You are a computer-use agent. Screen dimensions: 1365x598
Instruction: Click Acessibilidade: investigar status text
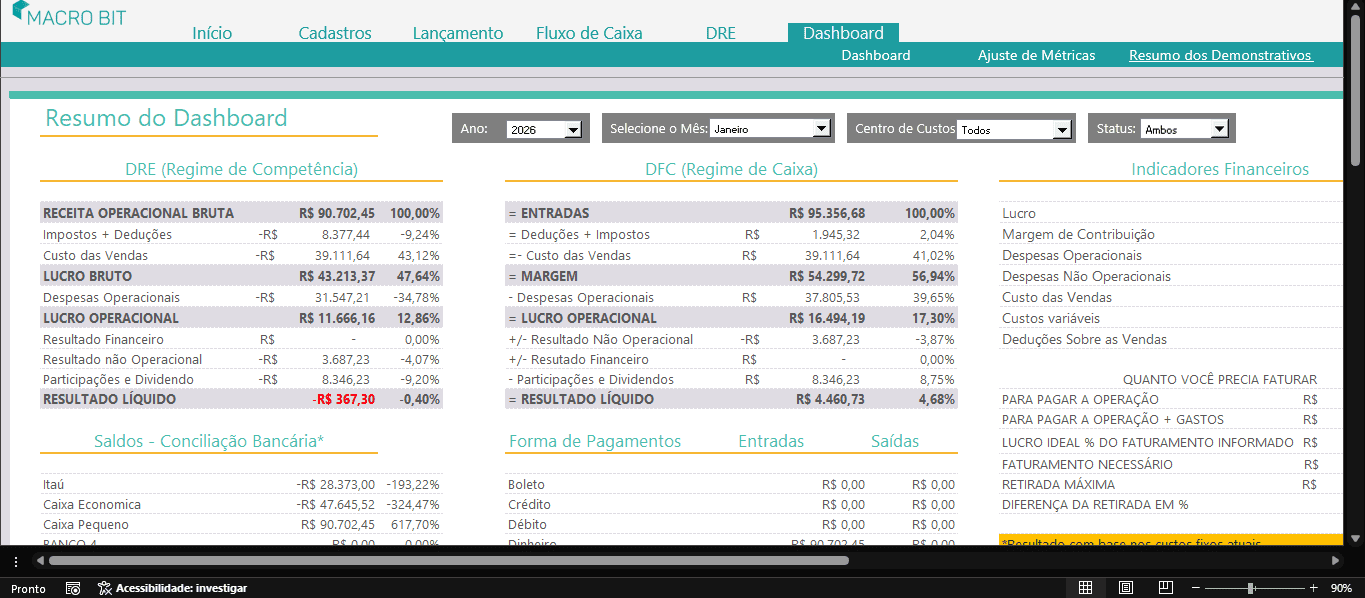181,588
